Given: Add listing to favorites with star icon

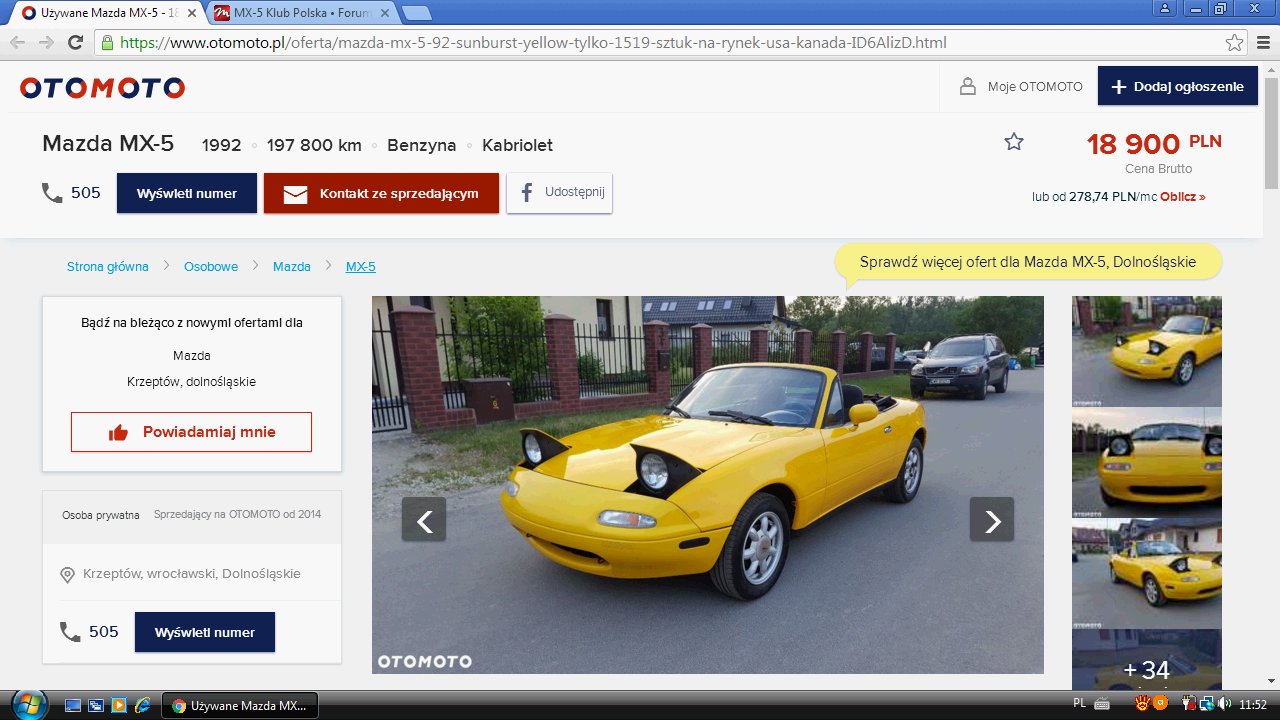Looking at the screenshot, I should pyautogui.click(x=1014, y=142).
